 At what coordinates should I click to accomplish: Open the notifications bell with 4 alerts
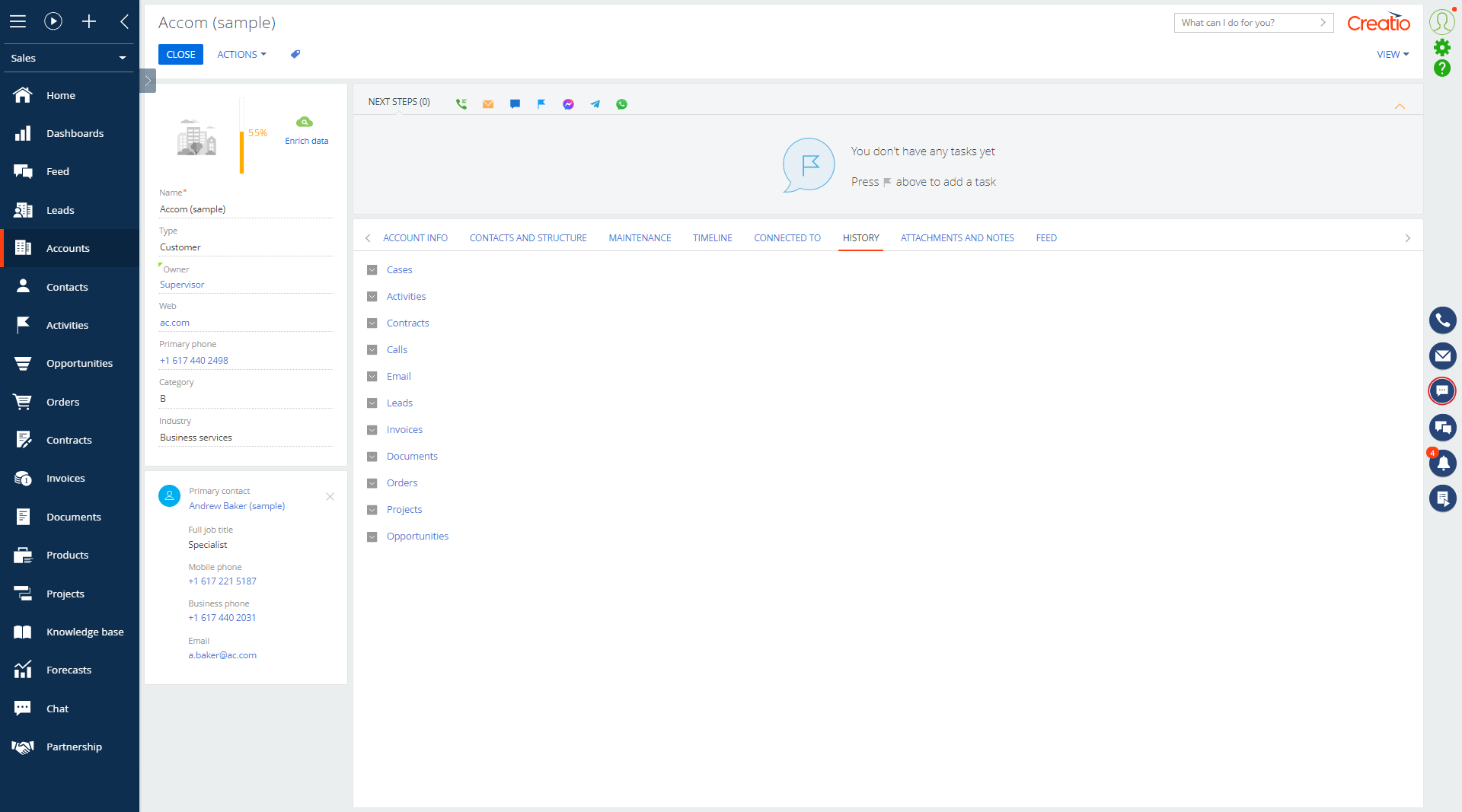(x=1443, y=463)
